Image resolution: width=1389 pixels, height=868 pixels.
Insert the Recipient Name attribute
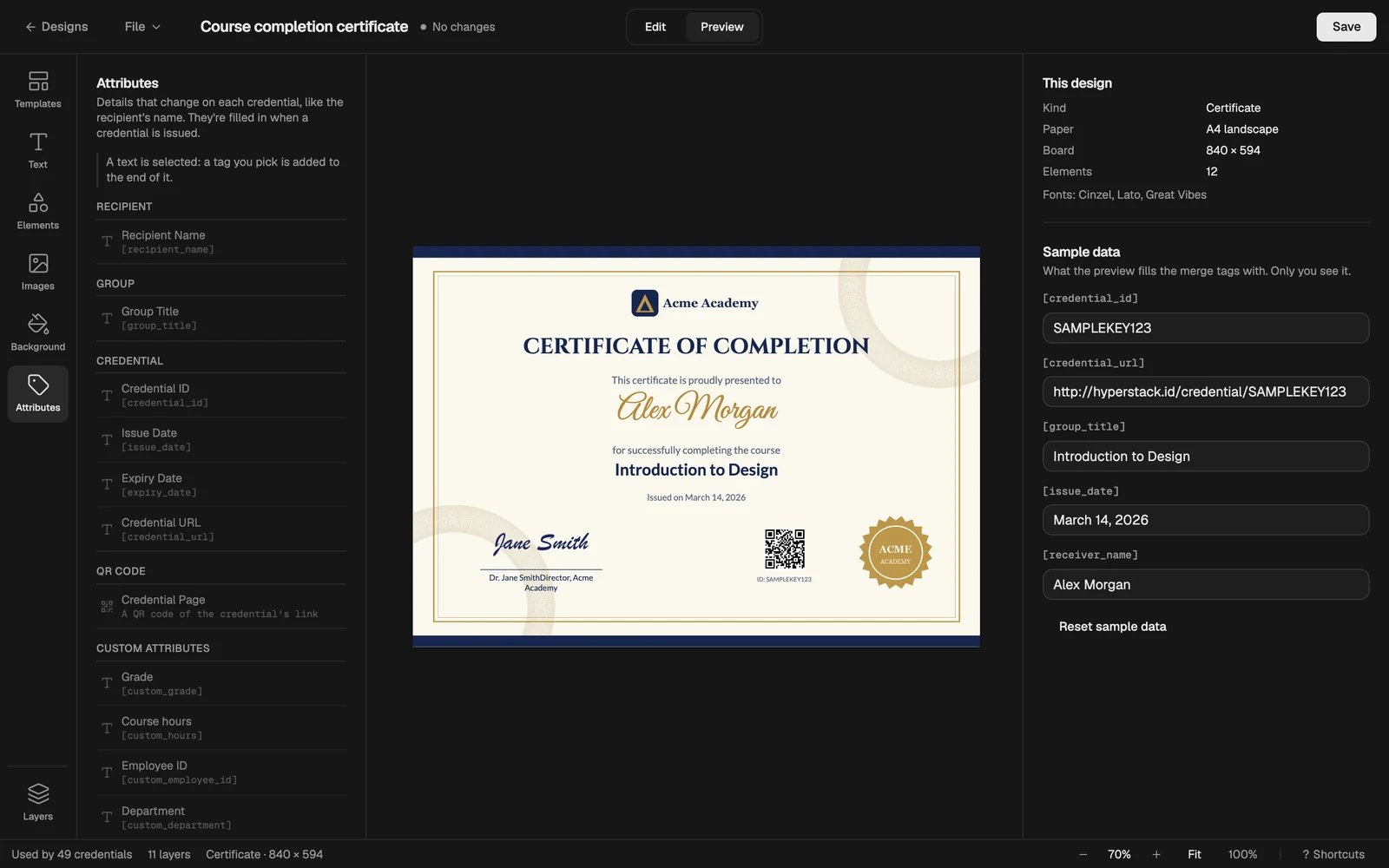tap(221, 242)
